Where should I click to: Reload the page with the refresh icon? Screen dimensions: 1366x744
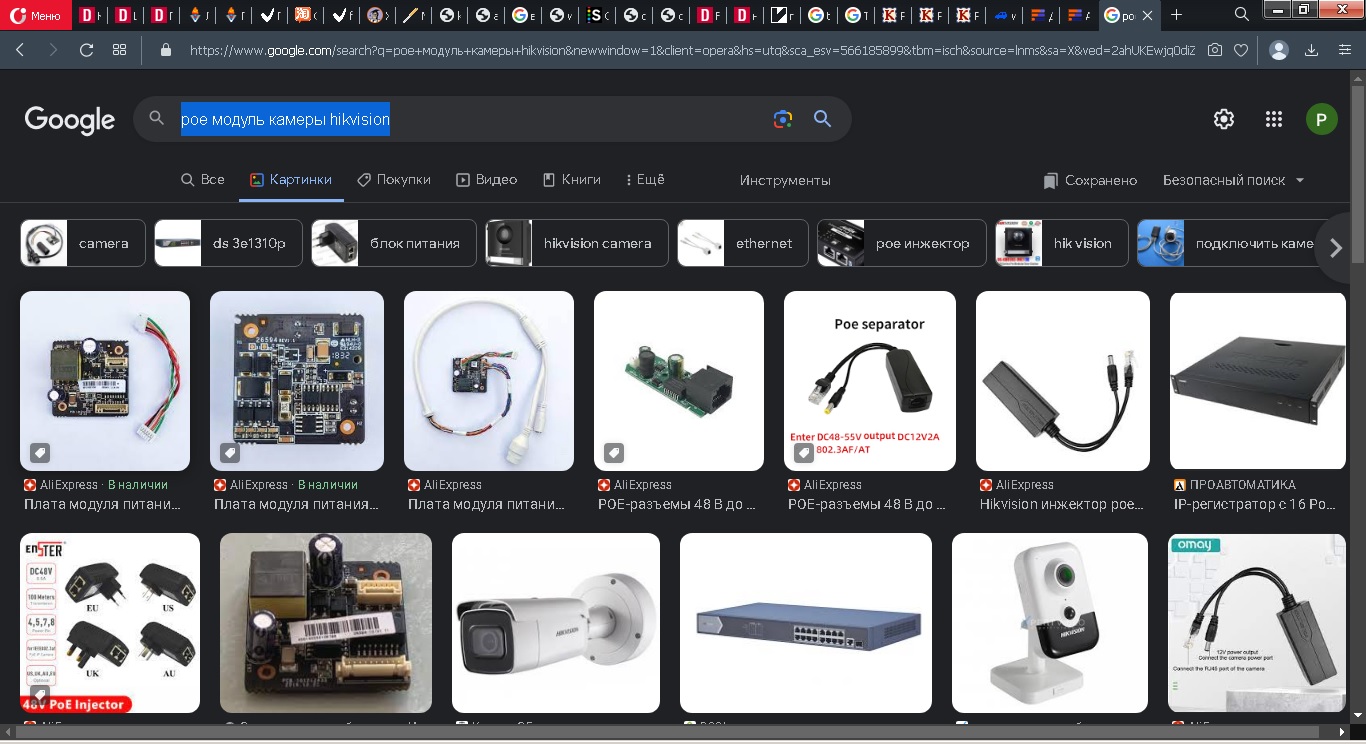click(x=87, y=50)
